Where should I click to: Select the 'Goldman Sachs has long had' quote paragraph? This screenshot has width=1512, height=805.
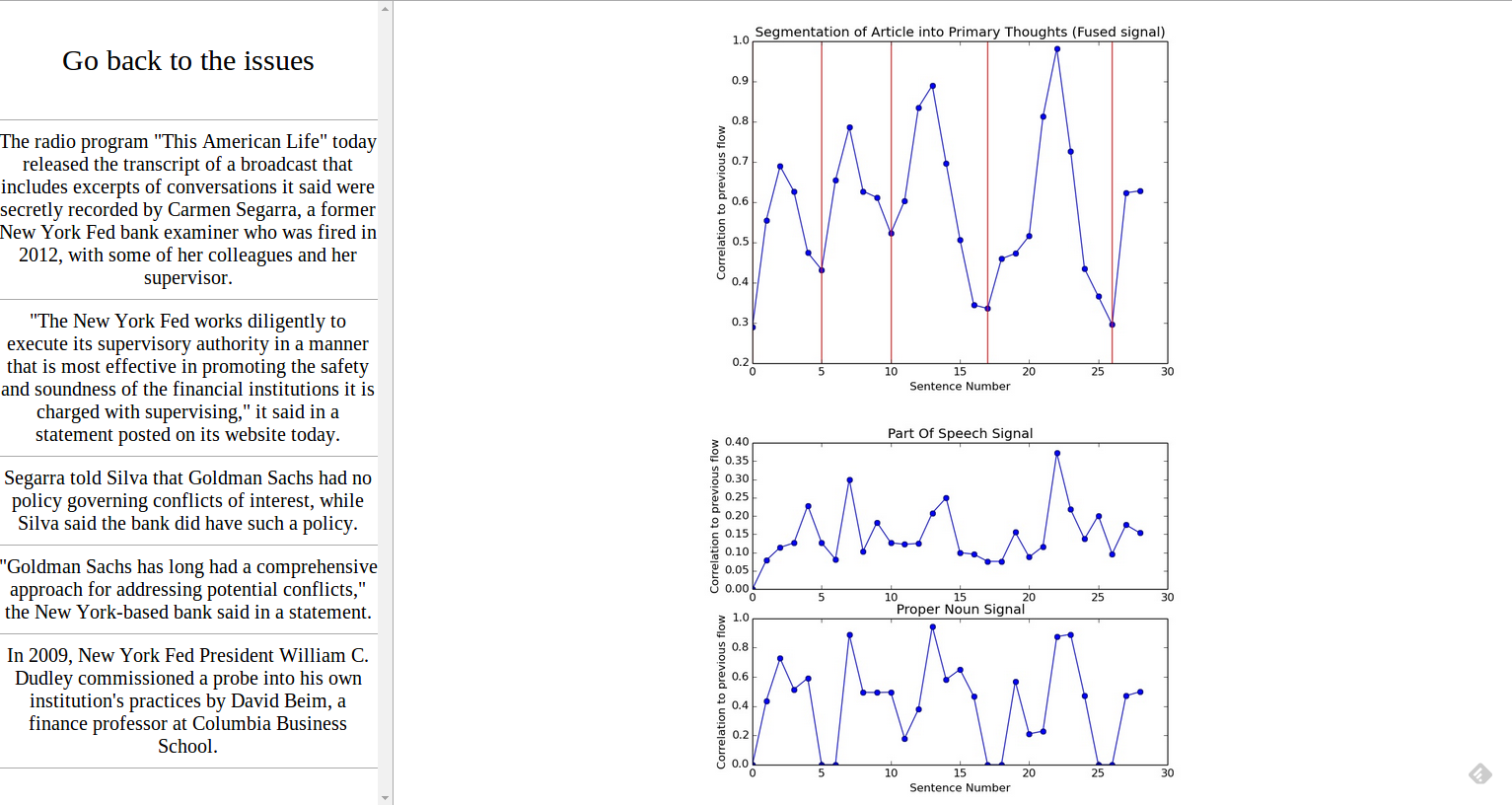coord(188,589)
